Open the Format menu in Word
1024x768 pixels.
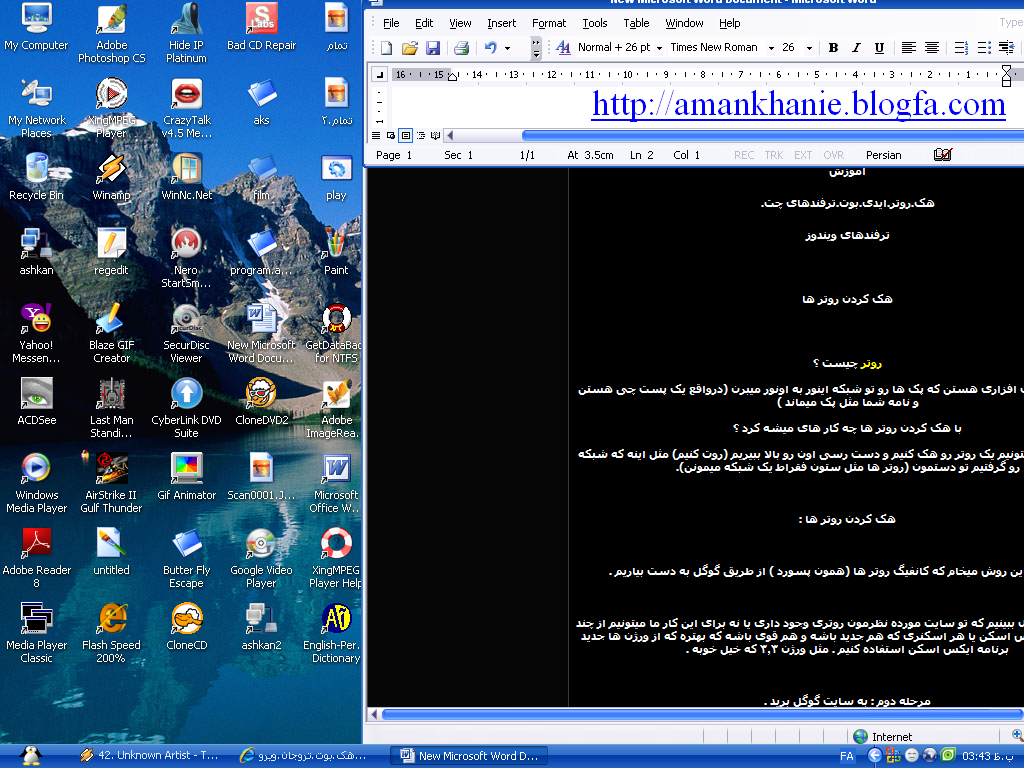(549, 24)
